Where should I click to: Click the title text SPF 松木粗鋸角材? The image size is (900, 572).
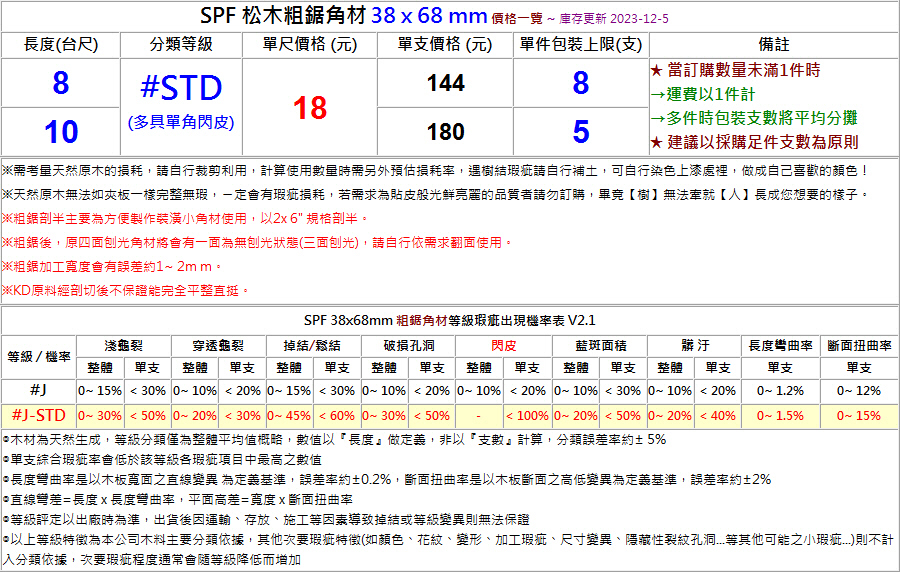tap(283, 15)
